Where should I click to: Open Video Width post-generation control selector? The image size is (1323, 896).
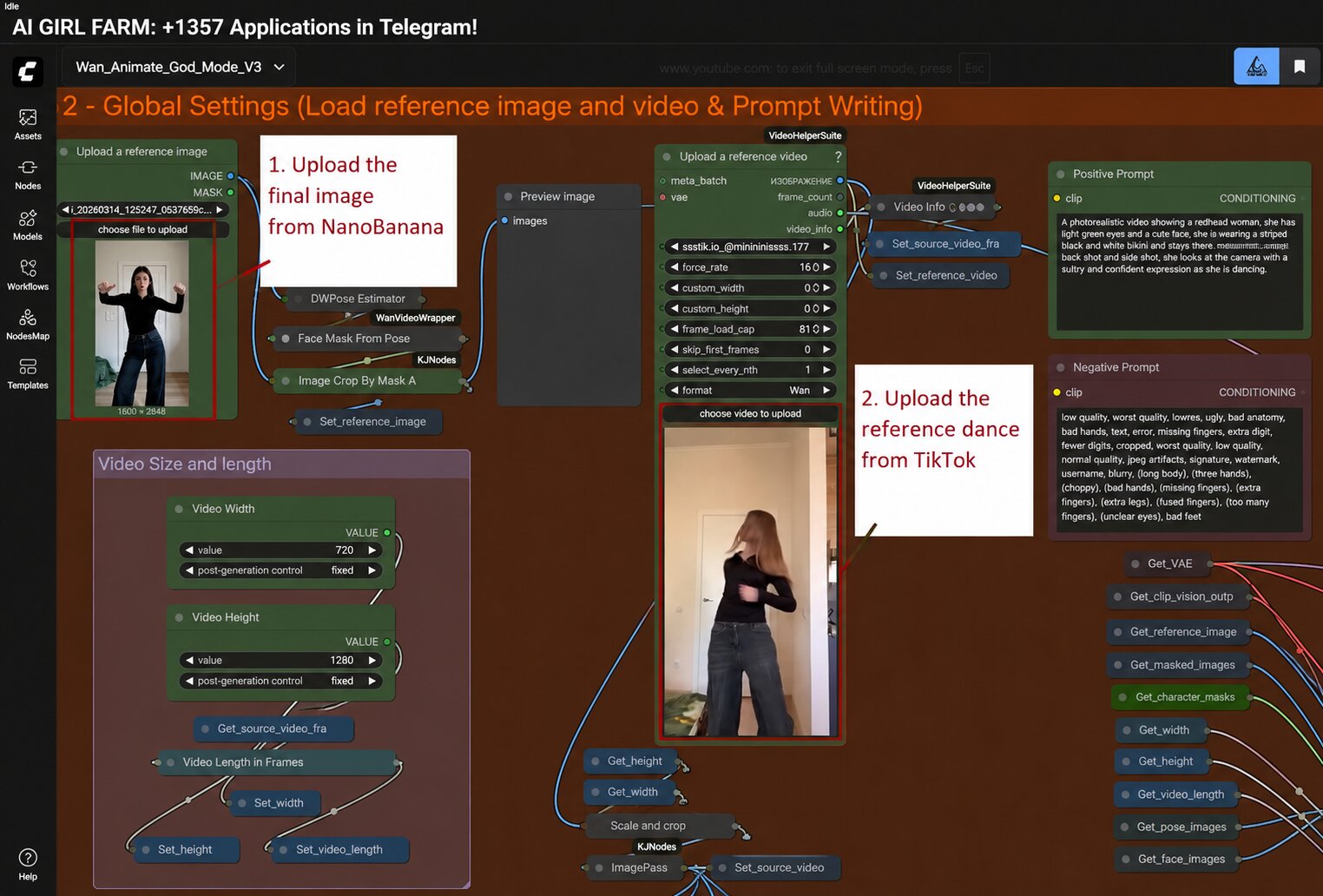pyautogui.click(x=280, y=570)
